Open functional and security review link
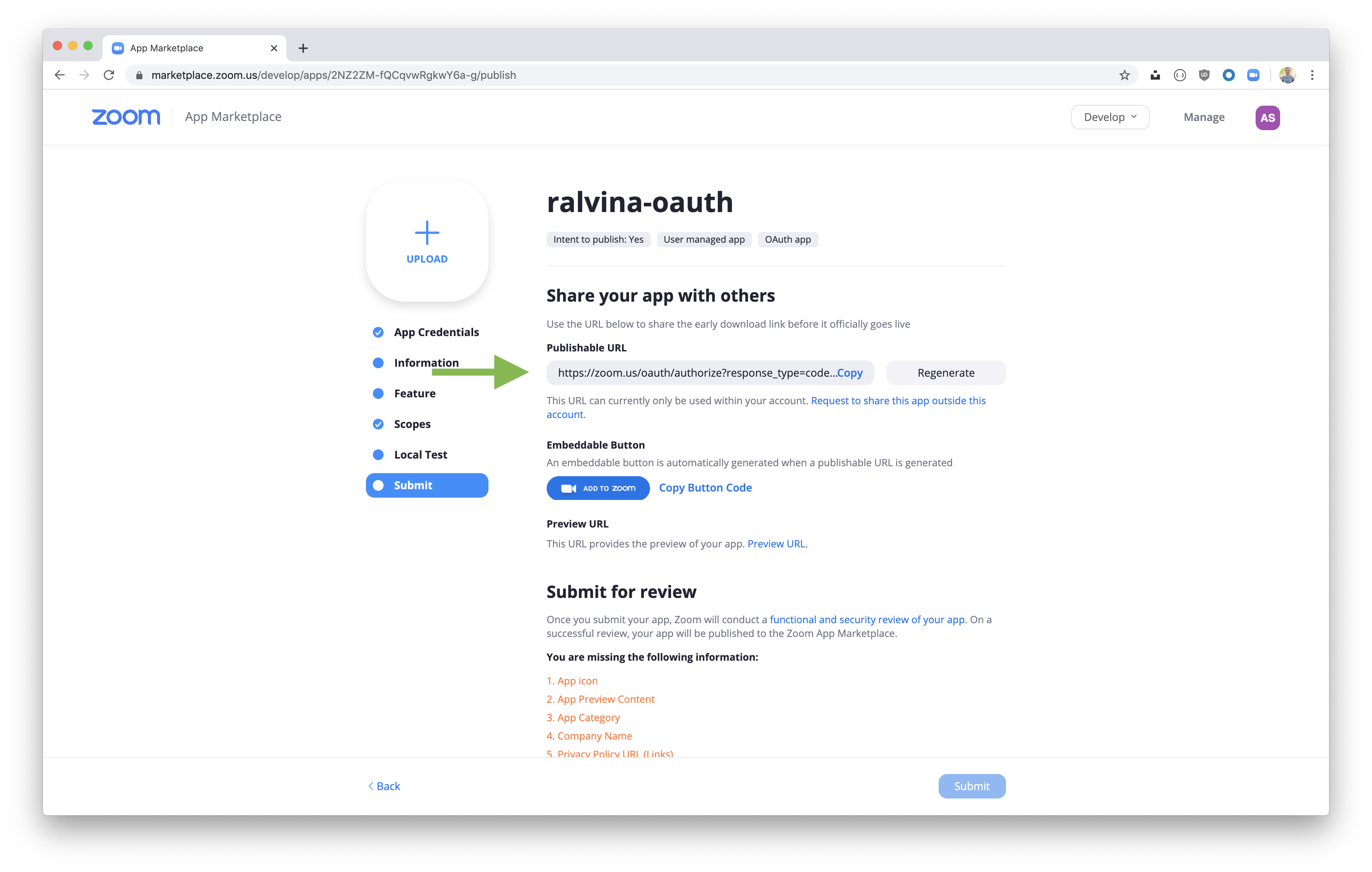Screen dimensions: 1372x872 click(x=867, y=620)
